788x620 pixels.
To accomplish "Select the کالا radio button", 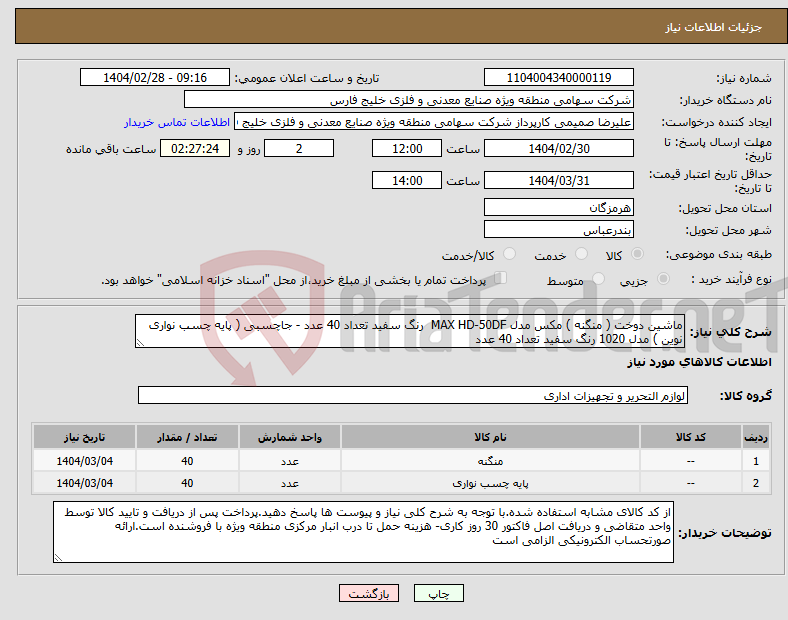I will click(x=637, y=254).
